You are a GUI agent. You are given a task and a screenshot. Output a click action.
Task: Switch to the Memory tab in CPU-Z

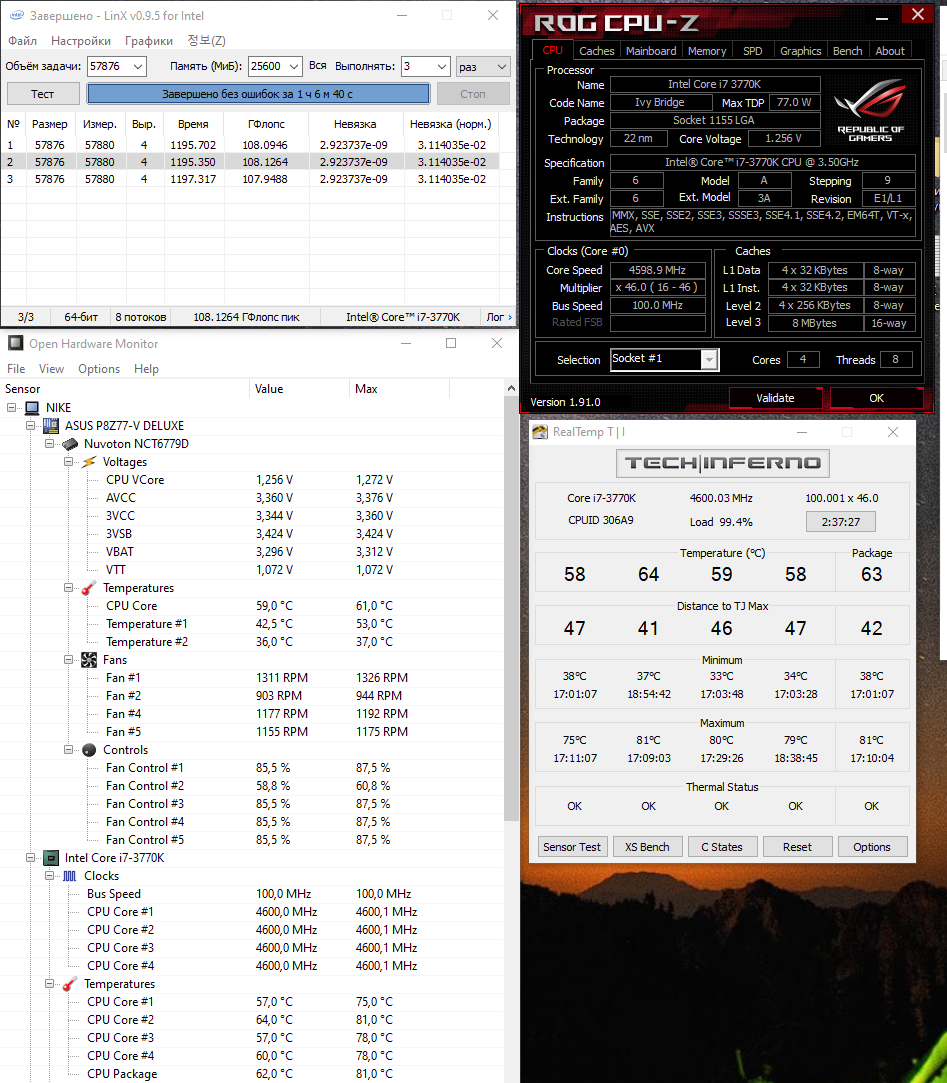[707, 51]
